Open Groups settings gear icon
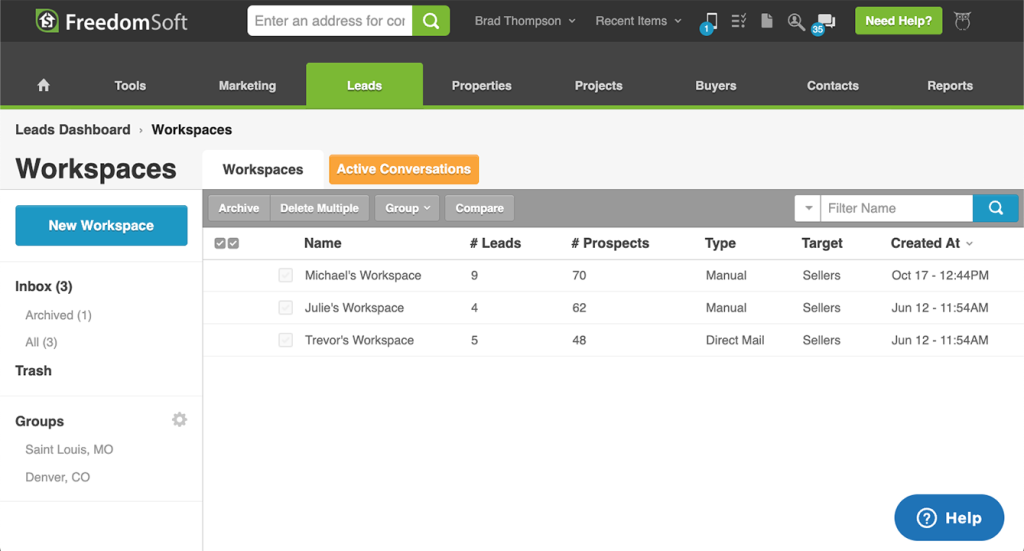The width and height of the screenshot is (1024, 551). pyautogui.click(x=179, y=420)
